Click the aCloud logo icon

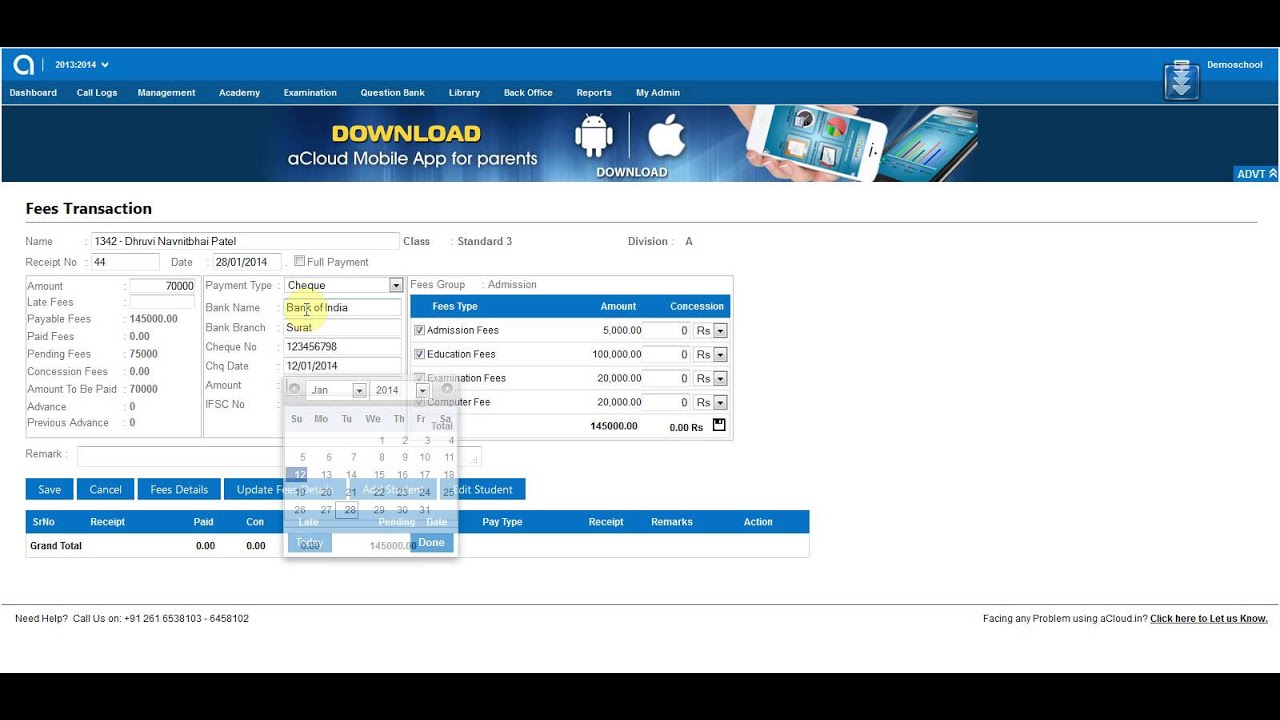pos(23,65)
